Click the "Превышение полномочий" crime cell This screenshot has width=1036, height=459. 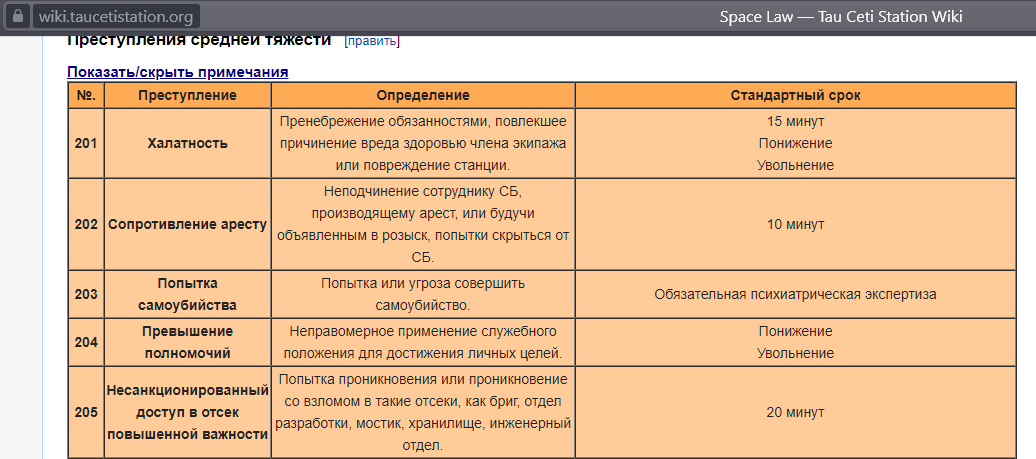coord(187,342)
